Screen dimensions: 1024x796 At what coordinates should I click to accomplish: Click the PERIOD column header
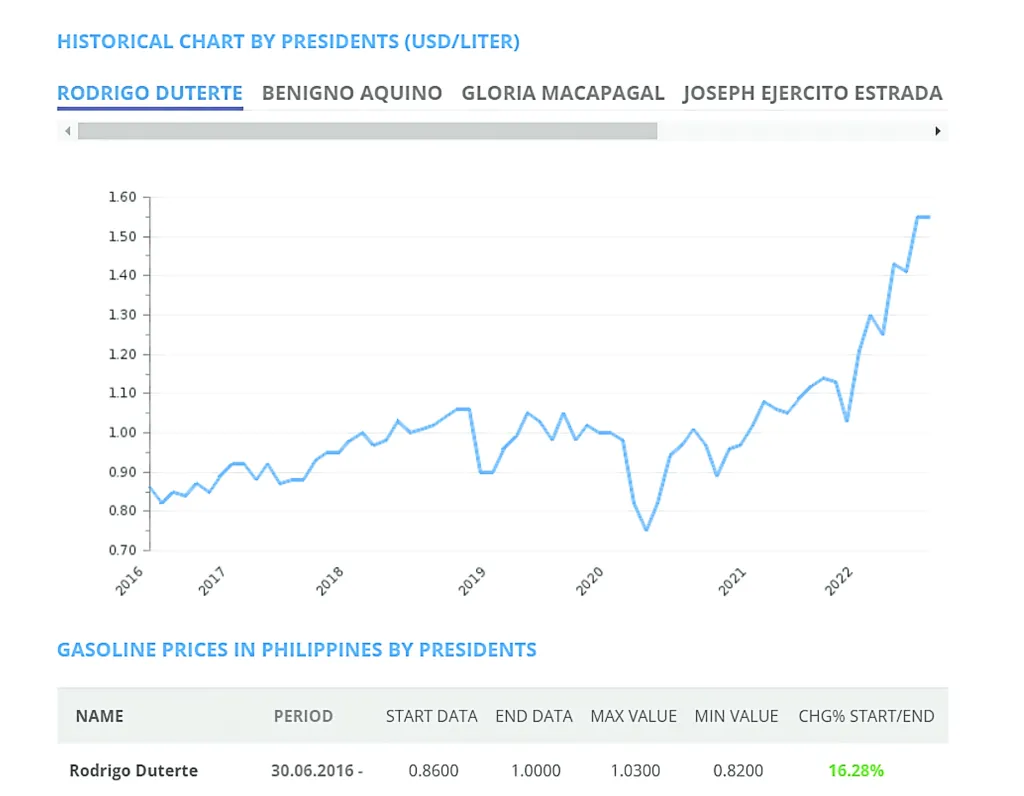(303, 716)
